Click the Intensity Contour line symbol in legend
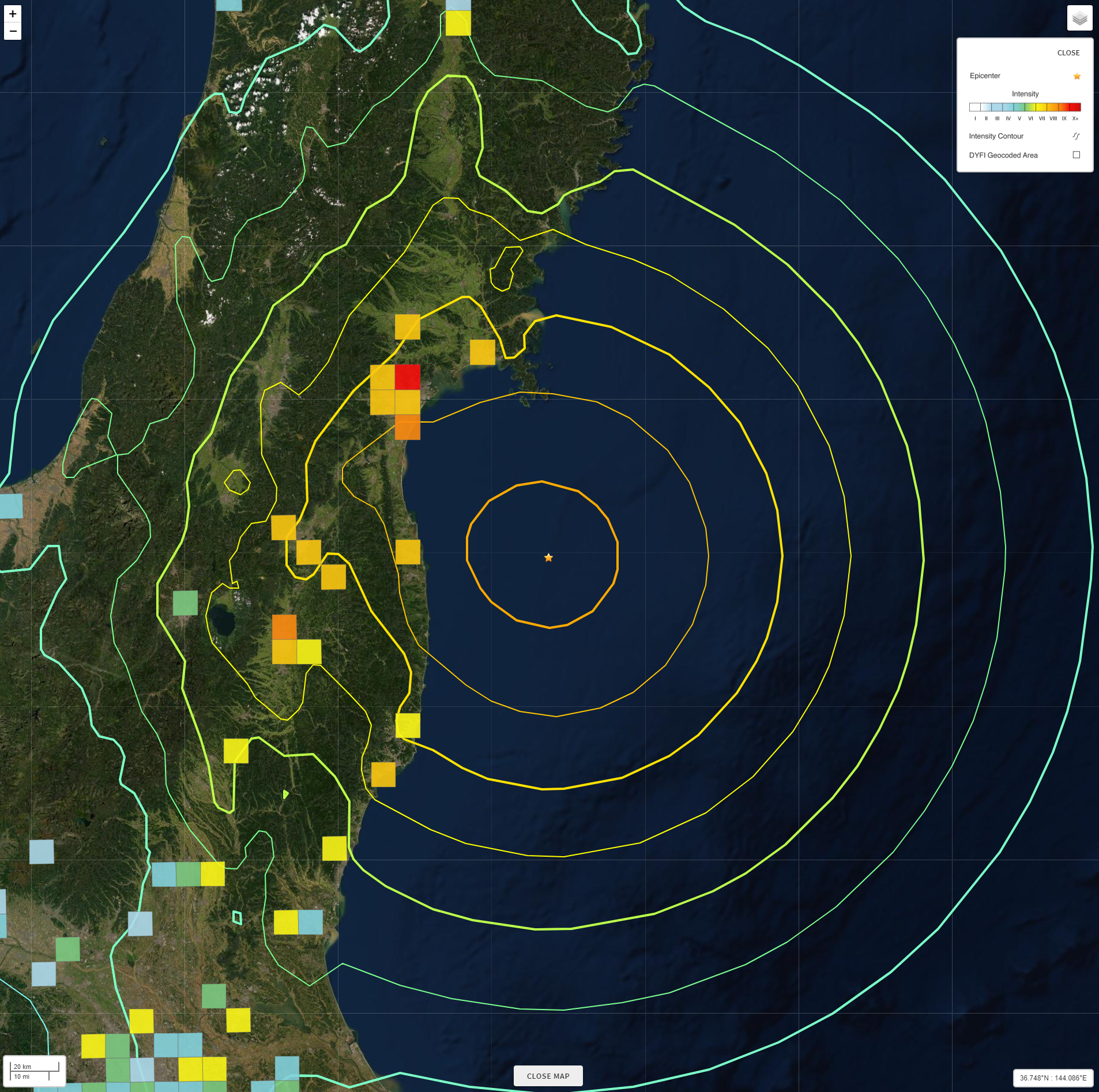This screenshot has height=1092, width=1099. [x=1076, y=136]
